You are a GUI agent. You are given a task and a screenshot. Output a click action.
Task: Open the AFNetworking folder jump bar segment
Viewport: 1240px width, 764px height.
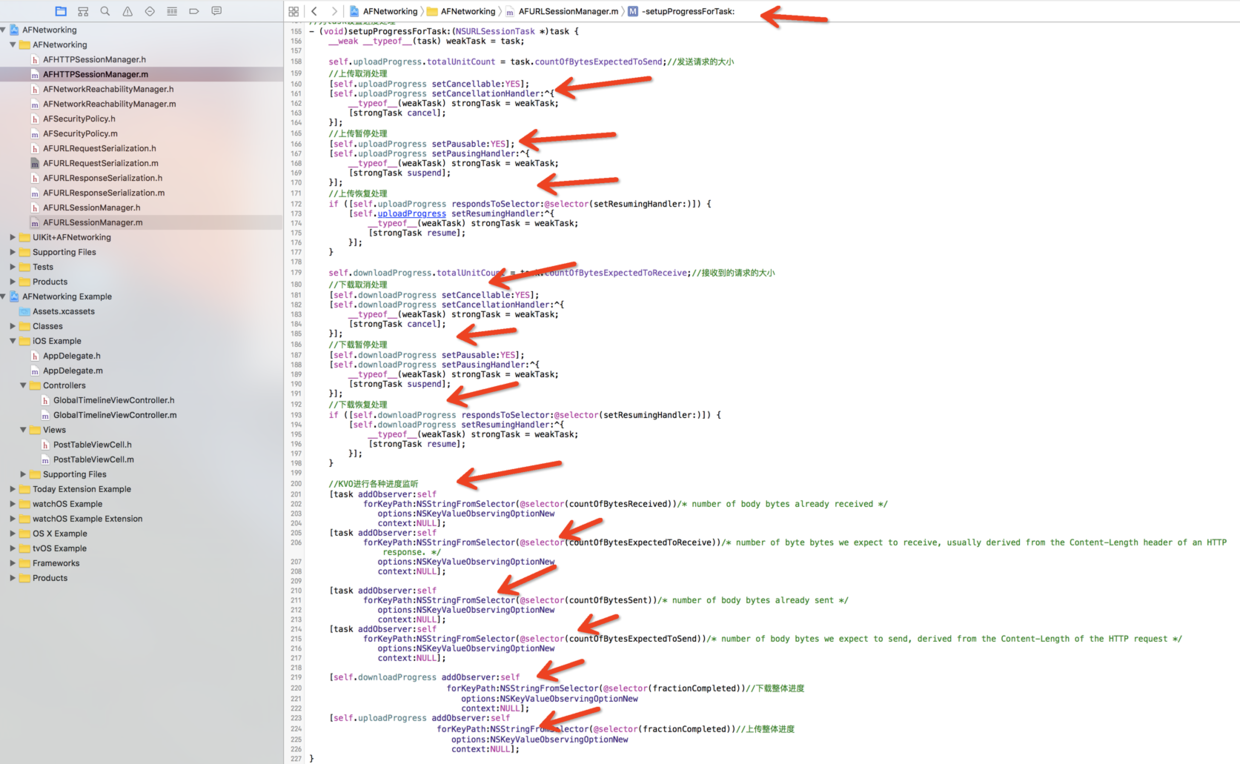point(461,11)
